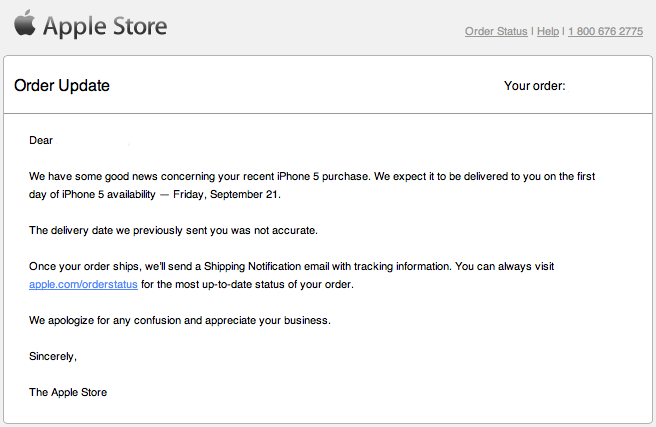Click the Apple Store wordmark

(105, 26)
